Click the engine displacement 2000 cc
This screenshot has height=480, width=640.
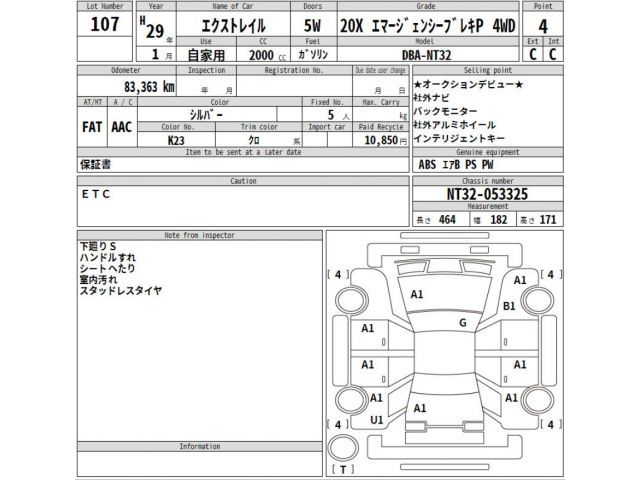267,55
